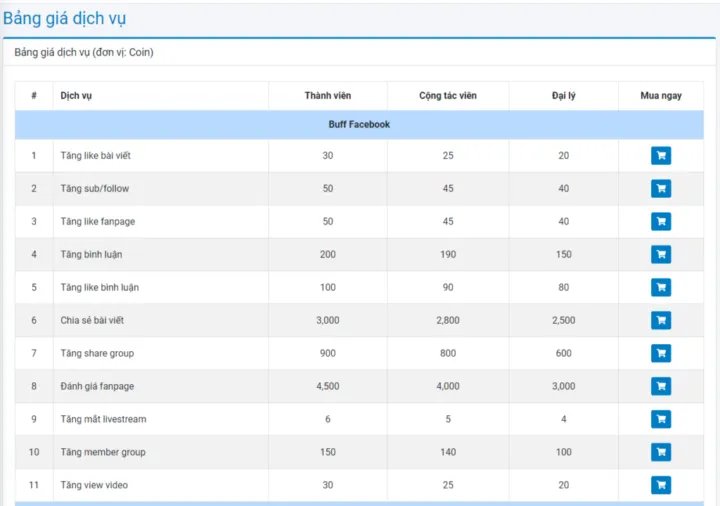This screenshot has height=506, width=720.
Task: Click the Đánh giá fanpage service name
Action: pos(96,386)
